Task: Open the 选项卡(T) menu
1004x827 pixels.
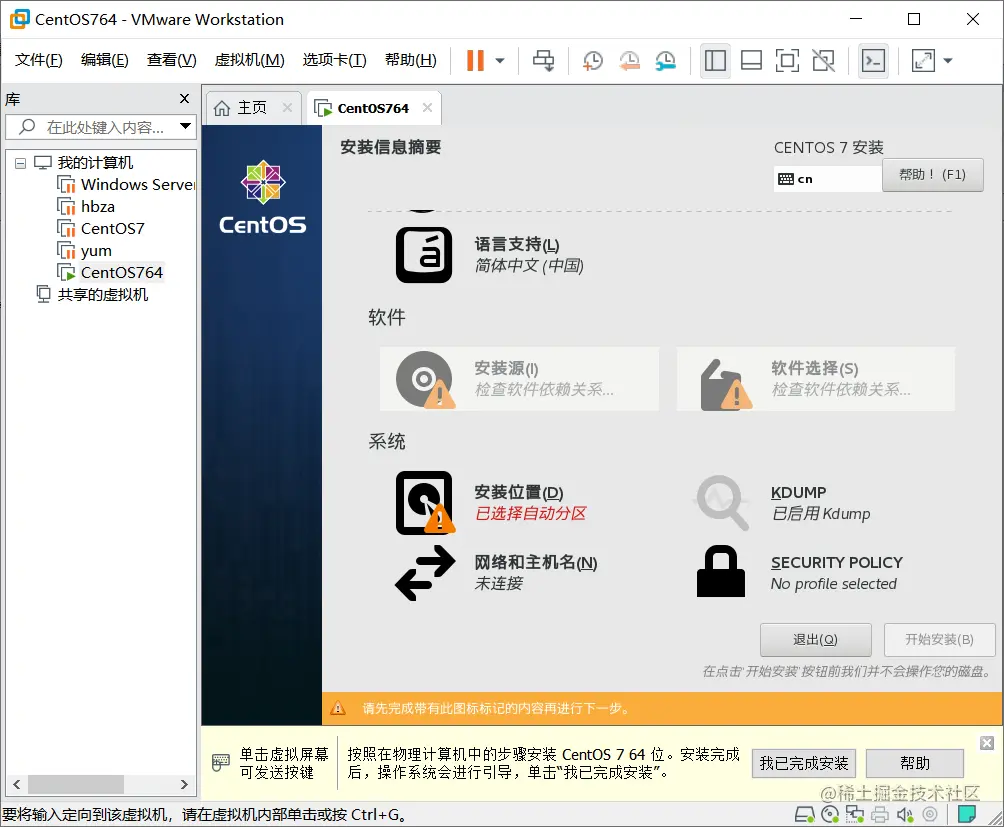Action: coord(334,60)
